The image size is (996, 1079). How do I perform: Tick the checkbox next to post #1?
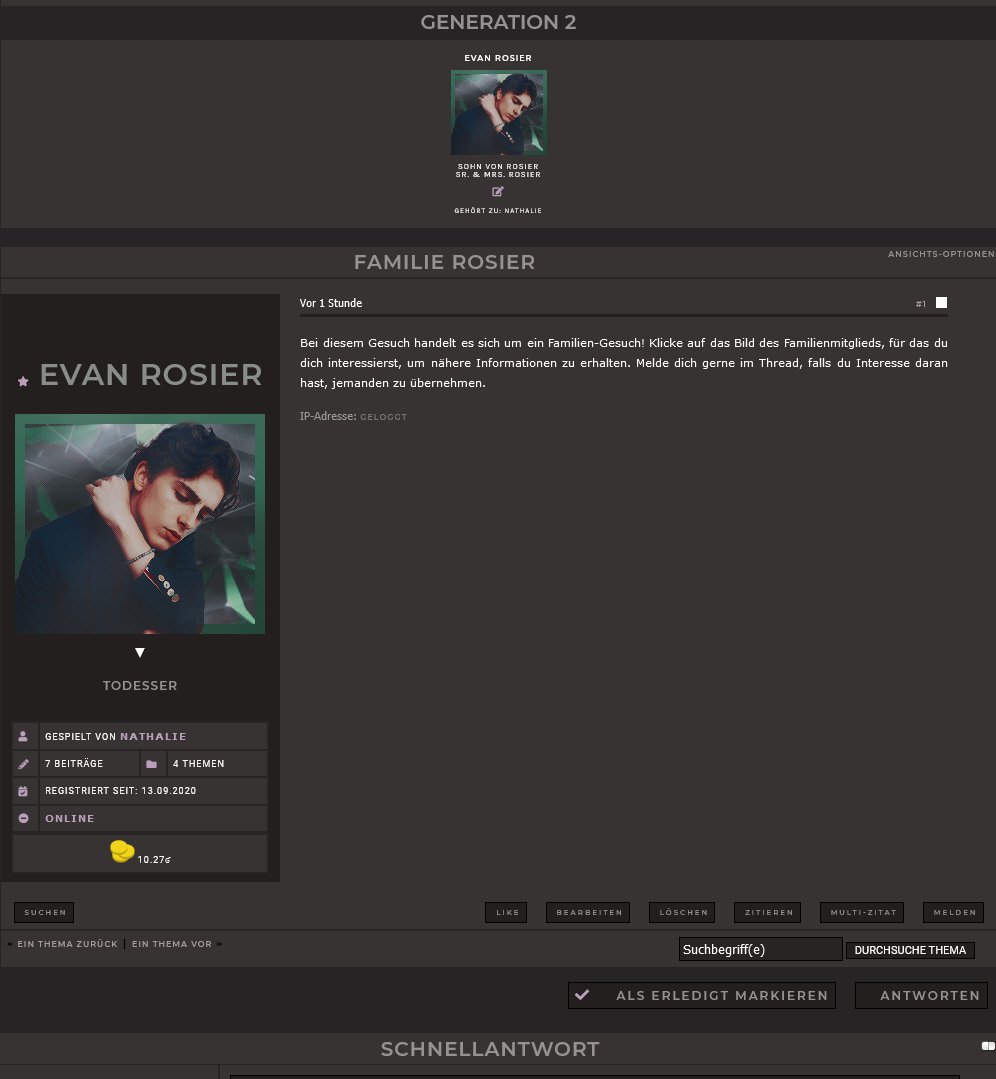click(941, 303)
